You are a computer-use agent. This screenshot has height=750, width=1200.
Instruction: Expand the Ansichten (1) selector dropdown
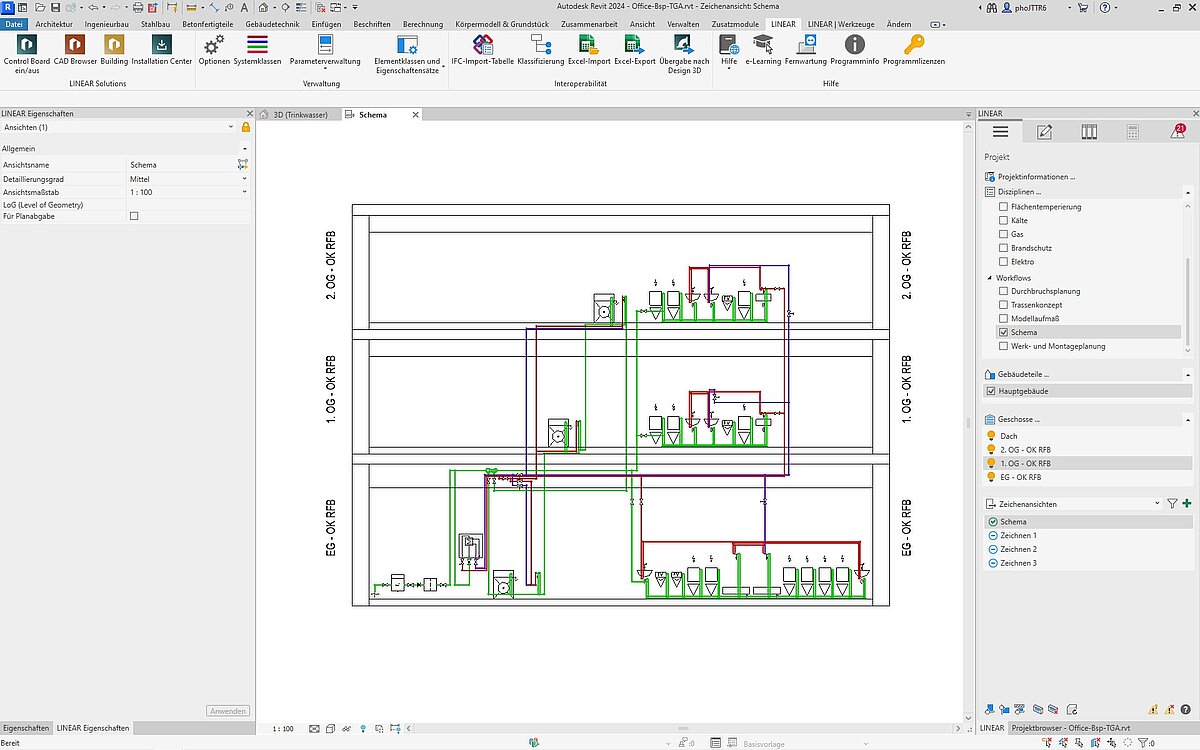231,128
